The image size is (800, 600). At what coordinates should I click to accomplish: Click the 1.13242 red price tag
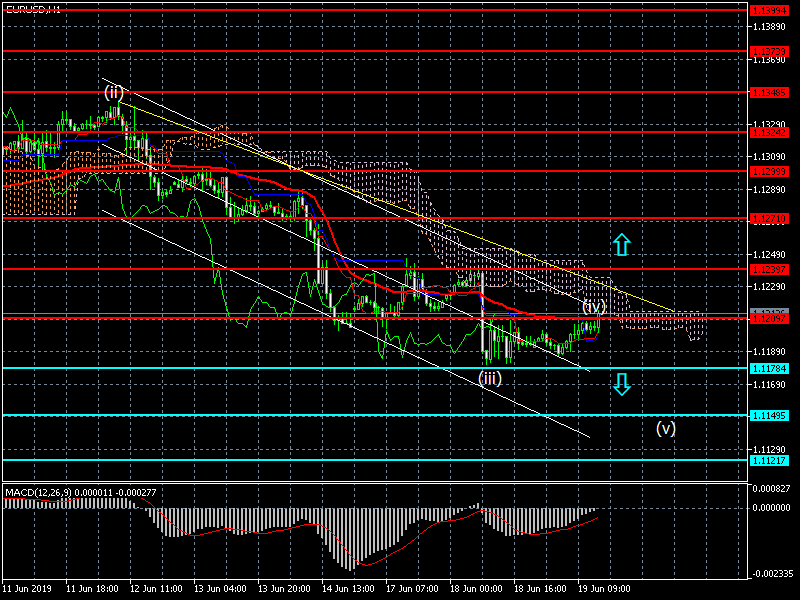pyautogui.click(x=769, y=132)
